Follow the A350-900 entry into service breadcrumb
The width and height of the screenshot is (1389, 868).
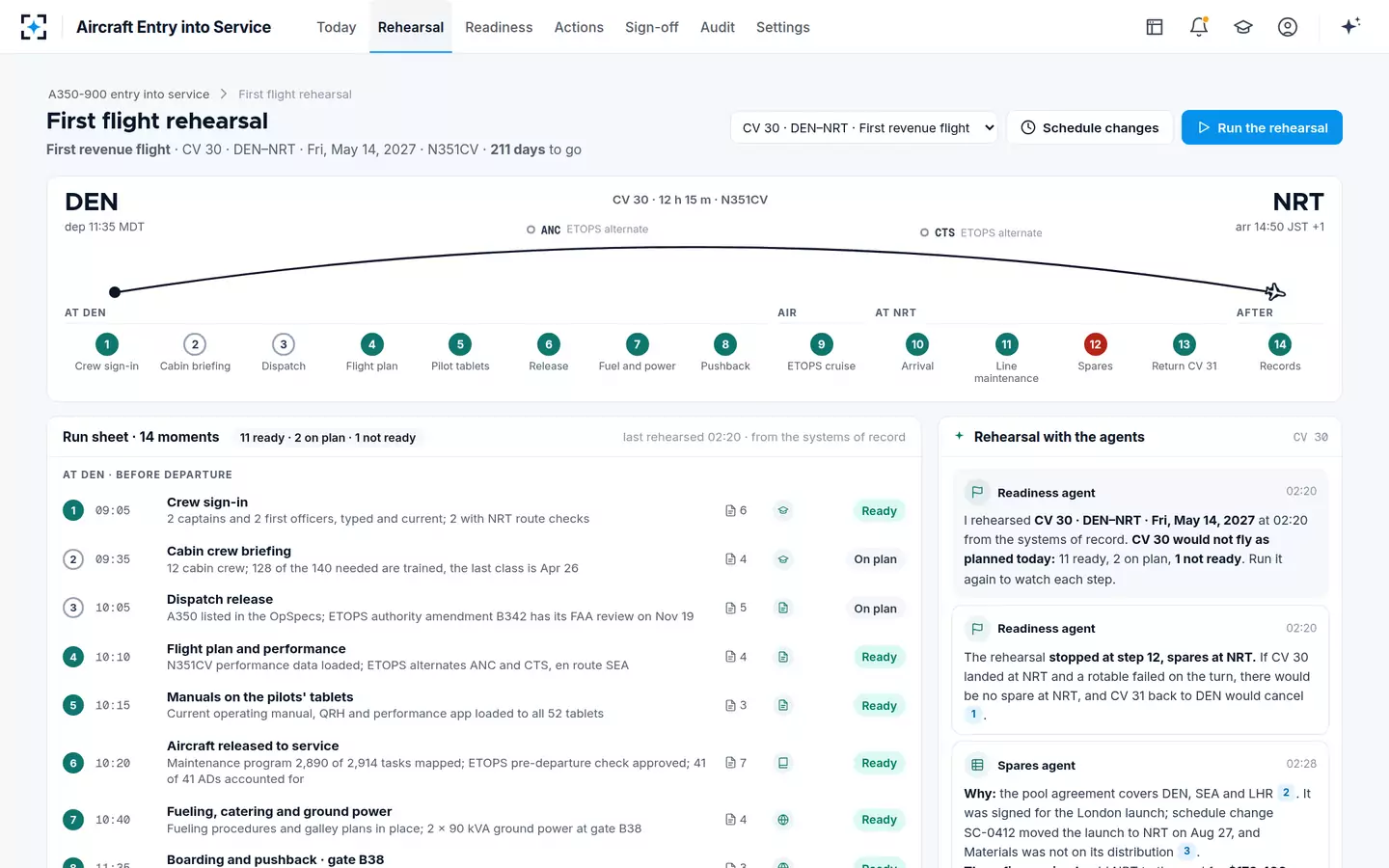pos(129,95)
